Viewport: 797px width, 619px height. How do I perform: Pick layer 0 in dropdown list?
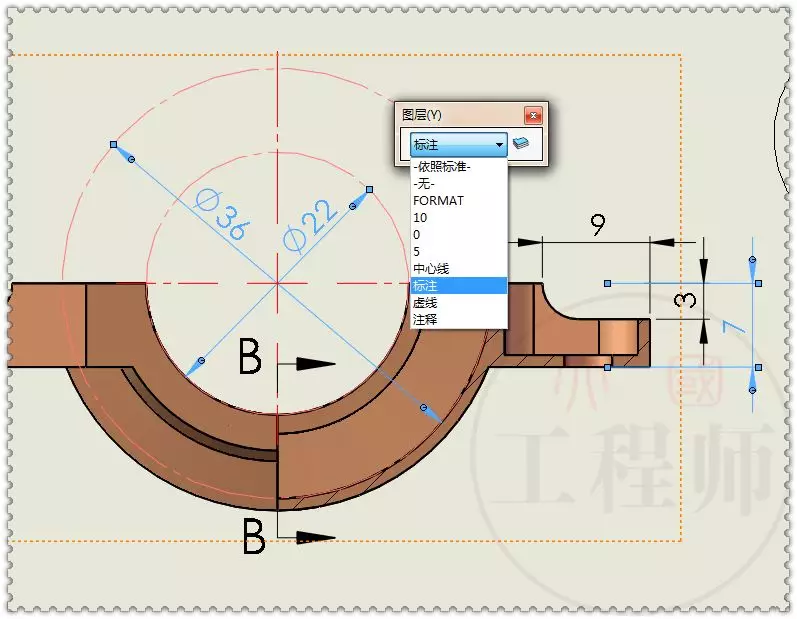tap(459, 234)
